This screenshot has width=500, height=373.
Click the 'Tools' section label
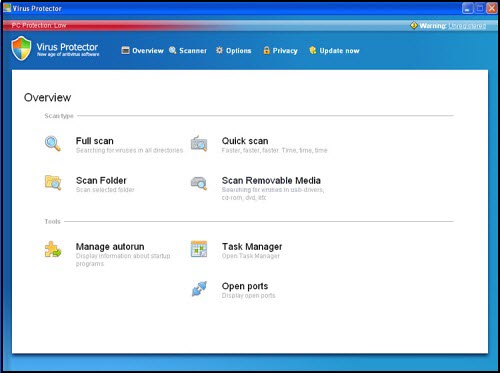tap(53, 221)
